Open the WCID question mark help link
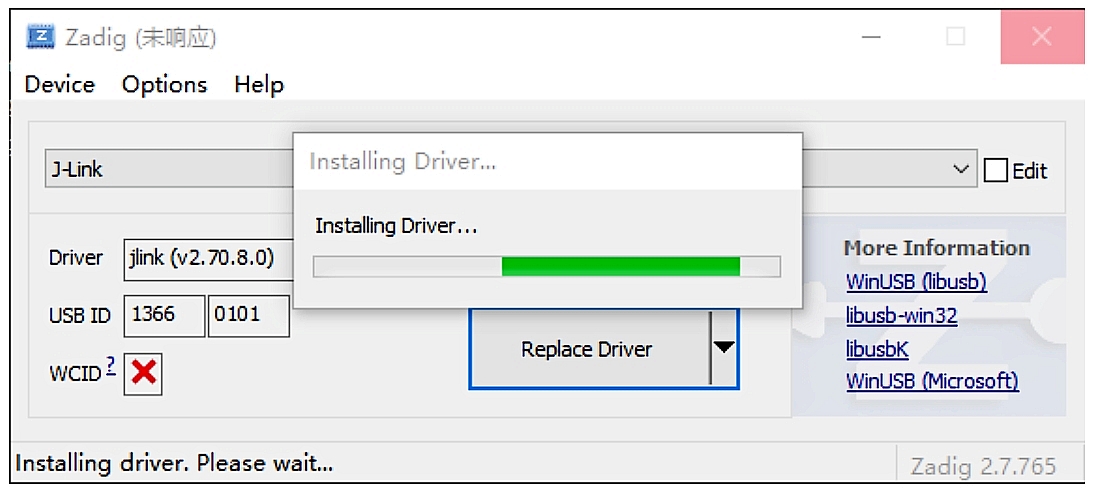The width and height of the screenshot is (1100, 496). (x=111, y=366)
